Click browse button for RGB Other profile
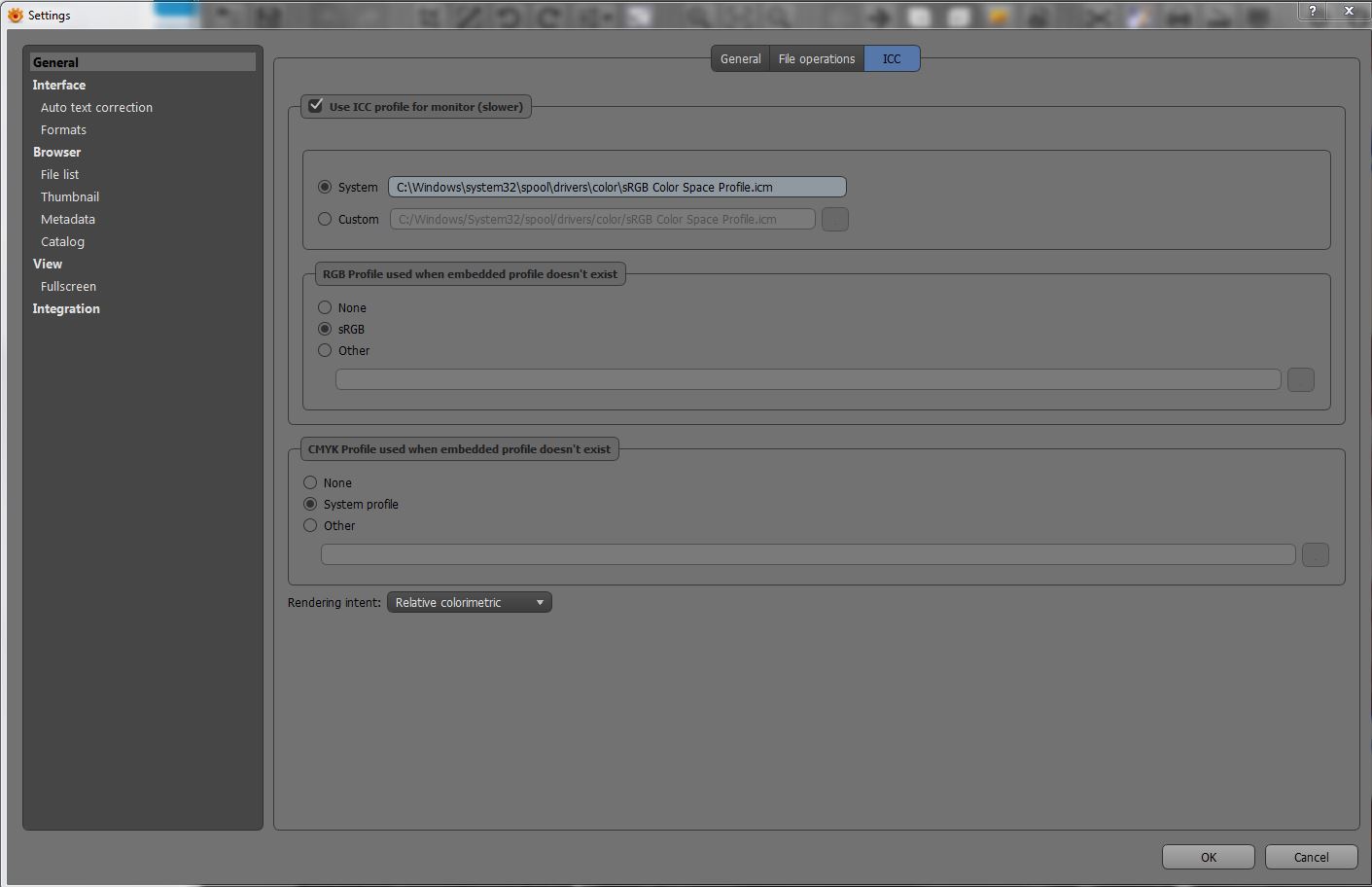This screenshot has height=887, width=1372. [x=1300, y=380]
